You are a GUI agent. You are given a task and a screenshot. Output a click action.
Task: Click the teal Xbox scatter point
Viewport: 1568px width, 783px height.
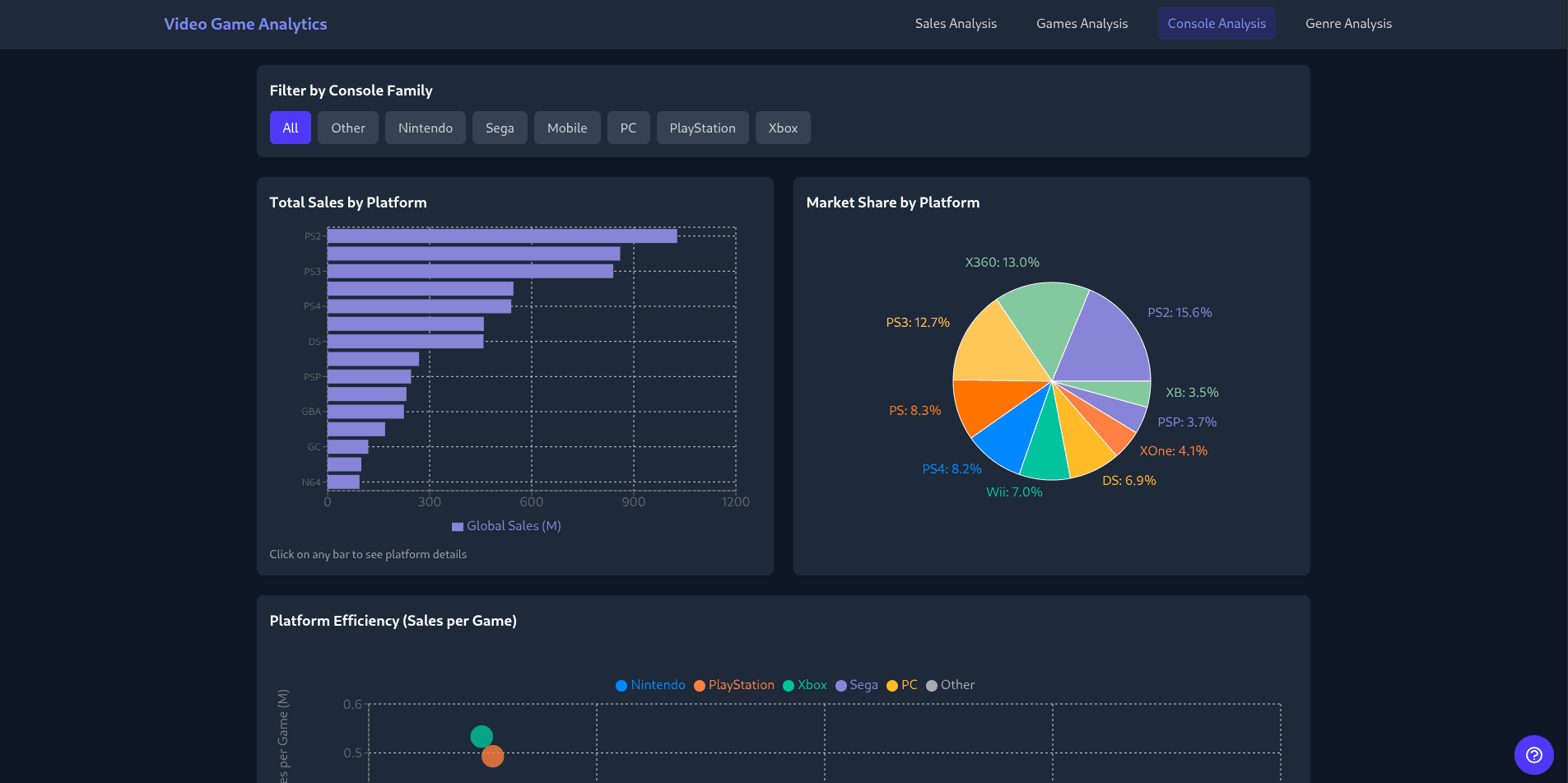[482, 736]
